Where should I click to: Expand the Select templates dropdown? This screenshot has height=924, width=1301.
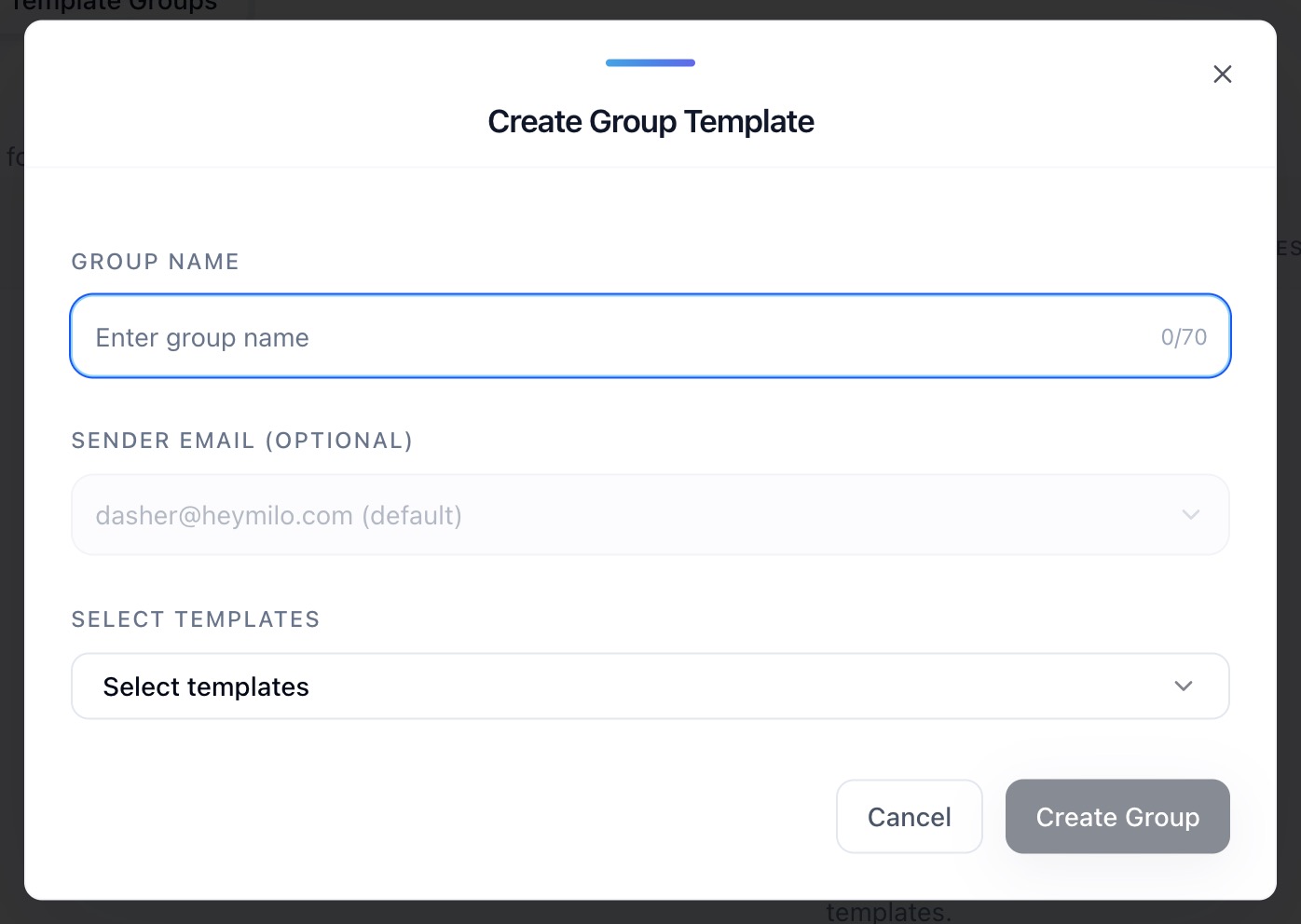(x=650, y=686)
